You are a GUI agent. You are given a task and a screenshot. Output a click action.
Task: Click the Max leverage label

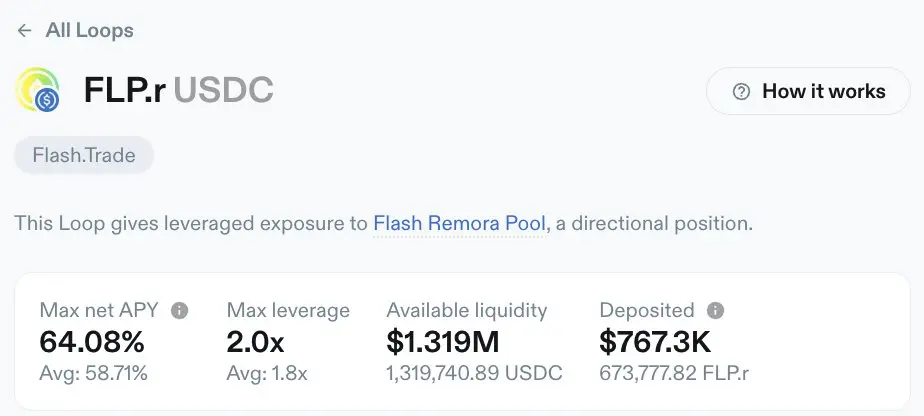coord(288,311)
